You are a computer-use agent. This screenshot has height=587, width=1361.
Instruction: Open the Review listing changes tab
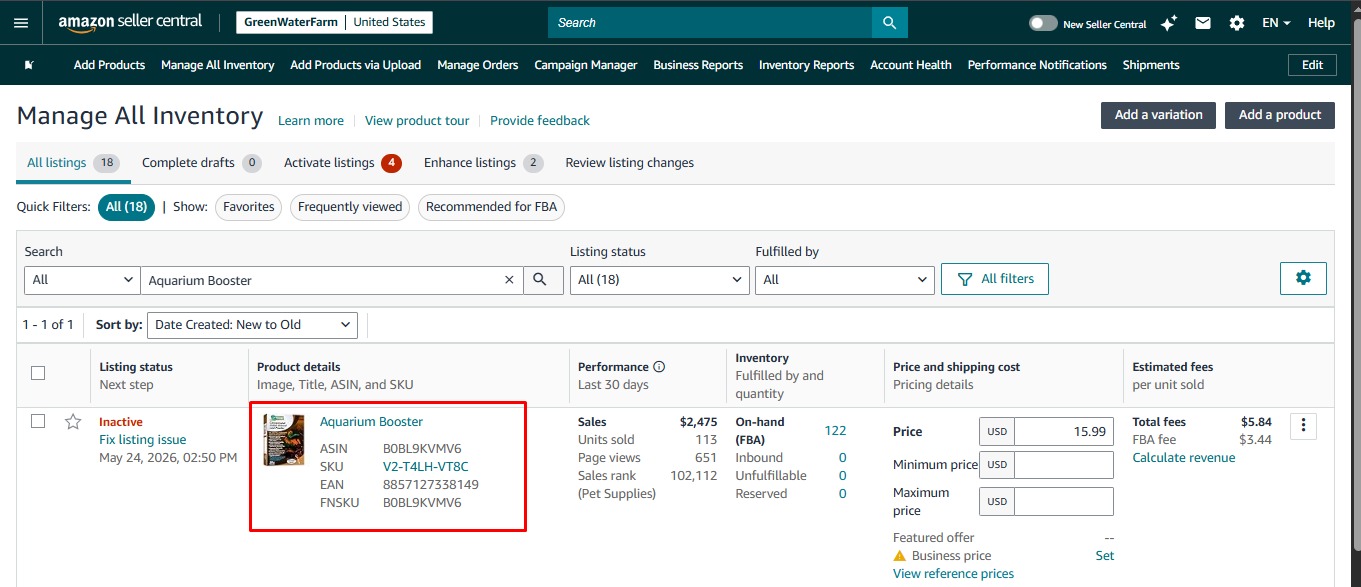629,163
